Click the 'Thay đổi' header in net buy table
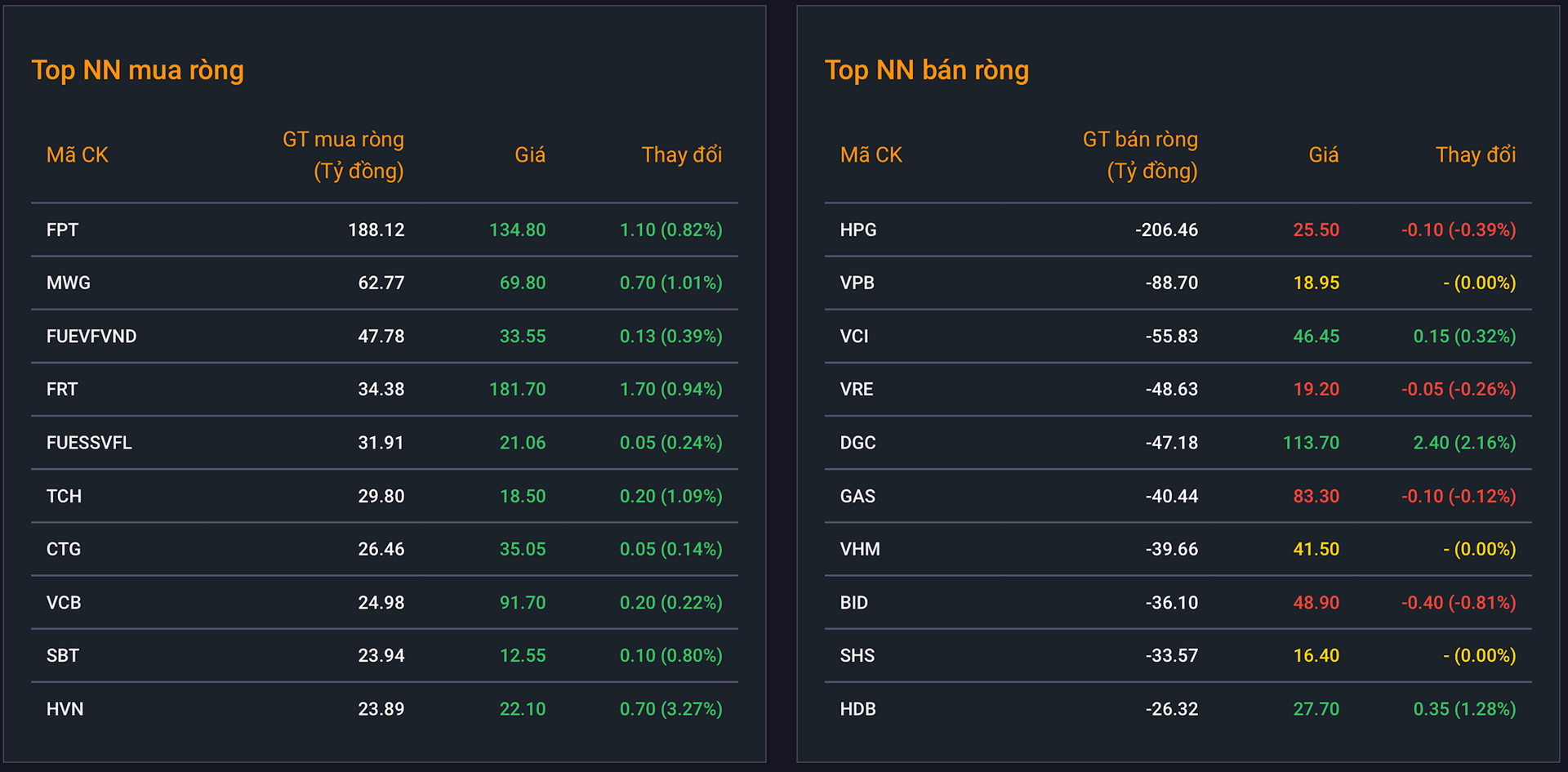This screenshot has width=1568, height=772. click(x=682, y=155)
